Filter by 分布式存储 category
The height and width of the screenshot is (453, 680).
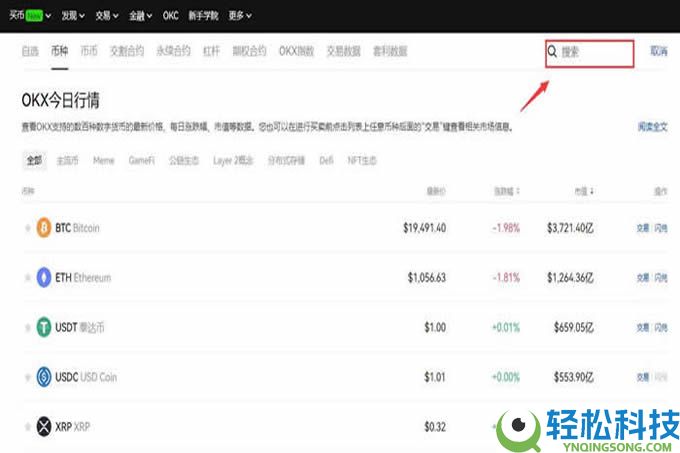point(286,160)
